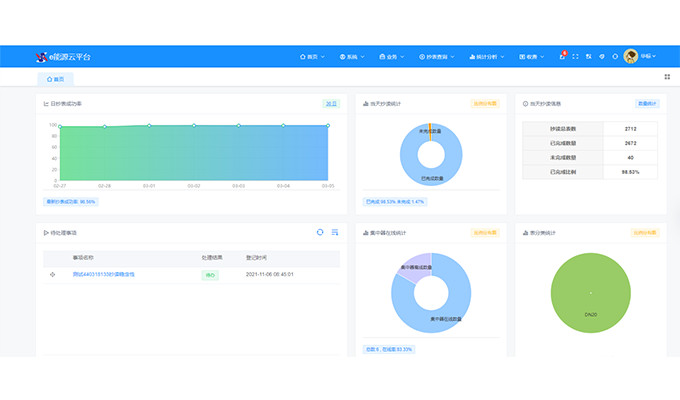680x400 pixels.
Task: Open the task link 测试44031813361
Action: coord(103,274)
